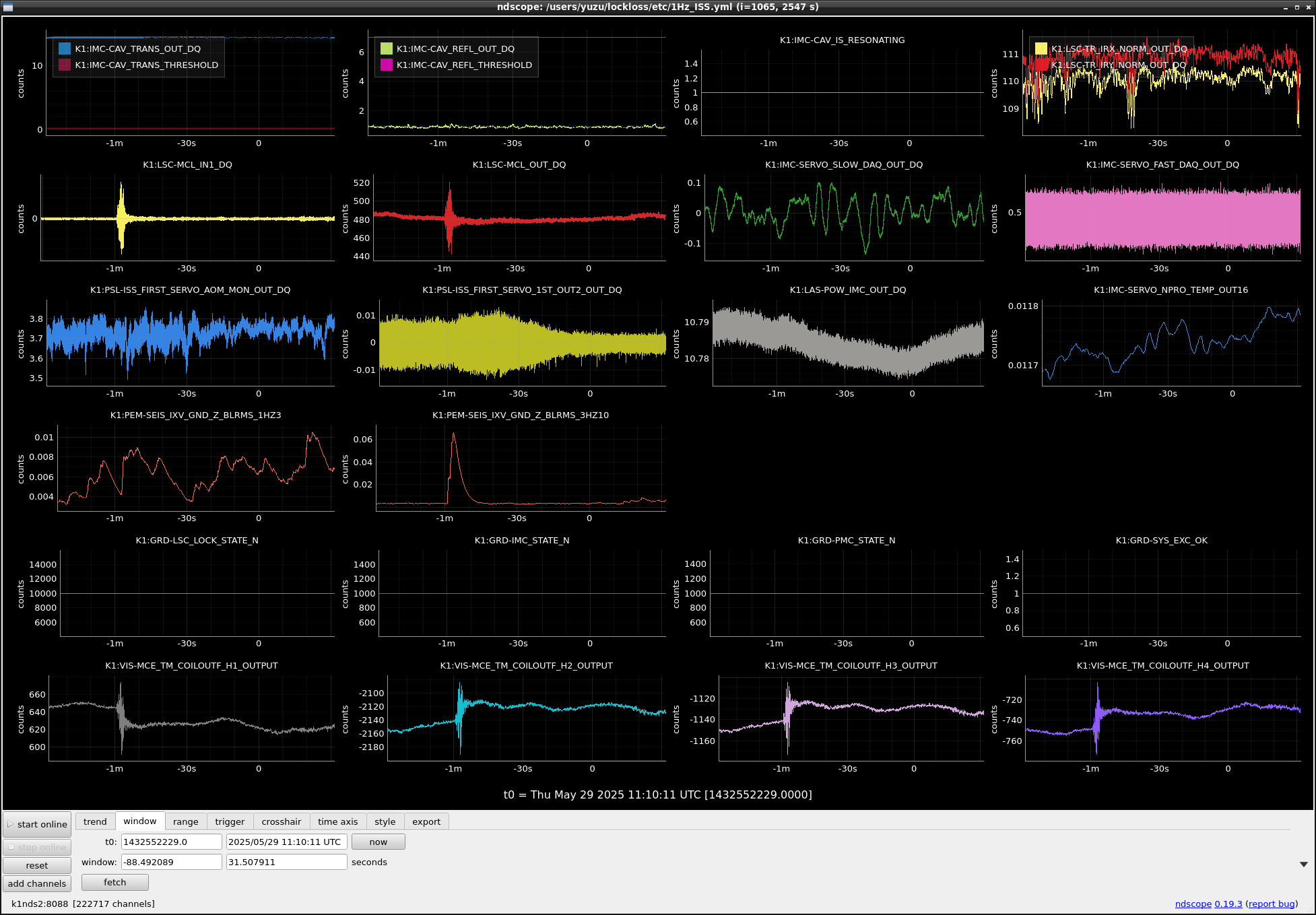Image resolution: width=1316 pixels, height=915 pixels.
Task: Click the t0 GPS time input field
Action: (172, 842)
